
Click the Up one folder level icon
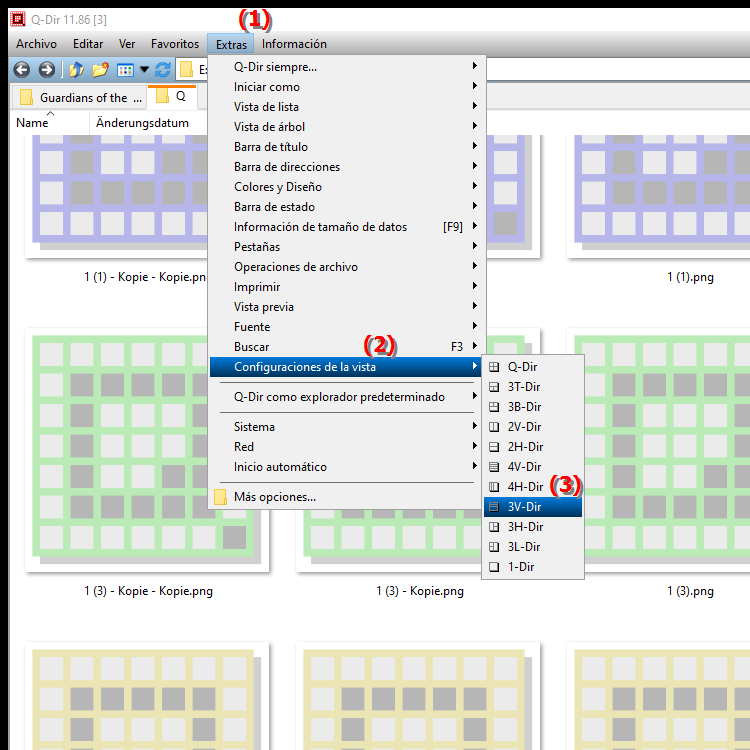(77, 70)
